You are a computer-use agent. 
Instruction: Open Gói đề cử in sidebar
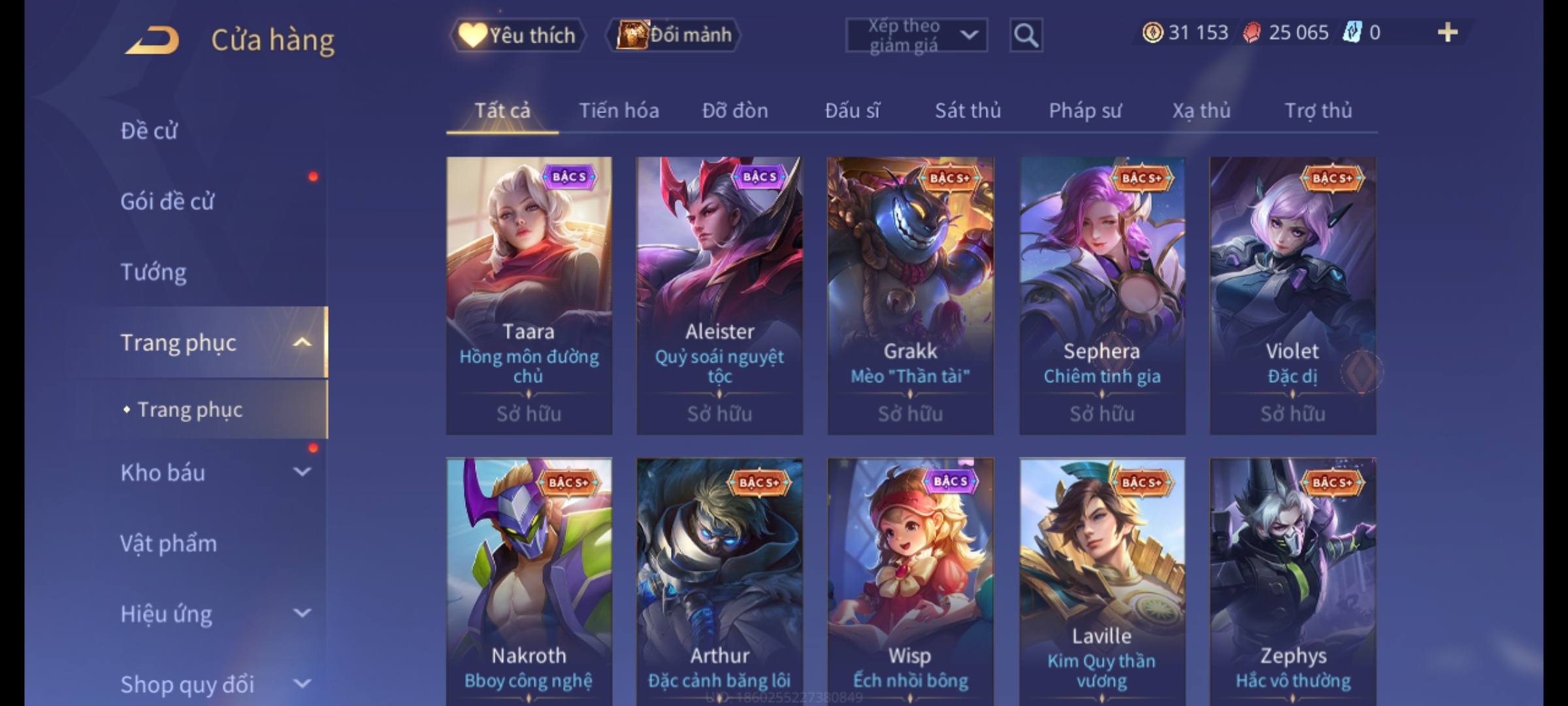point(167,201)
